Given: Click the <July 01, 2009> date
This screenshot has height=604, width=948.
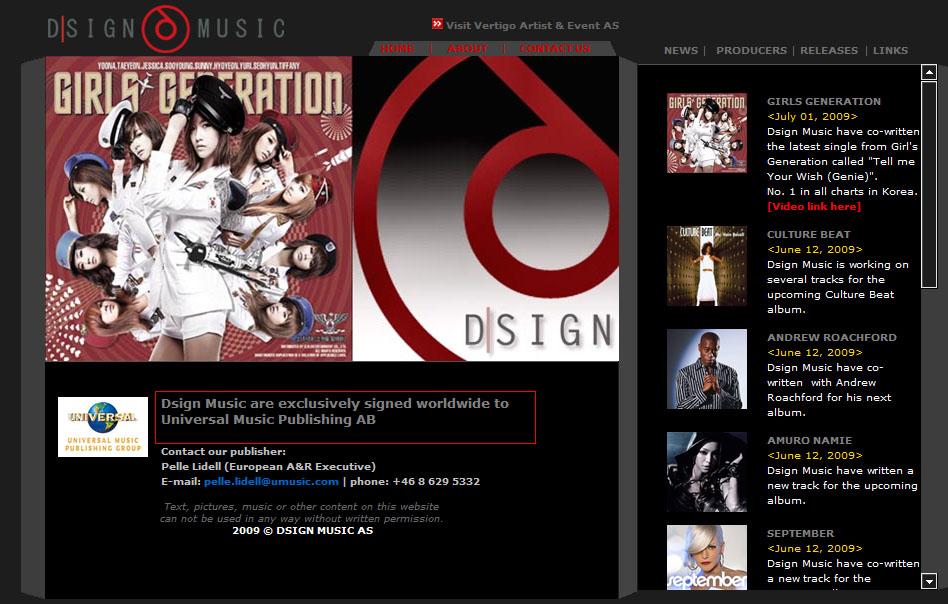Looking at the screenshot, I should (812, 117).
